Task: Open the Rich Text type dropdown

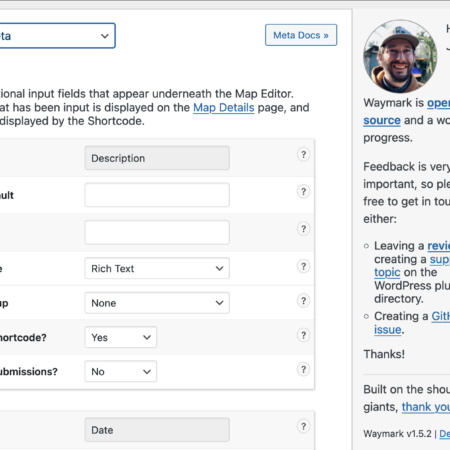Action: coord(157,268)
